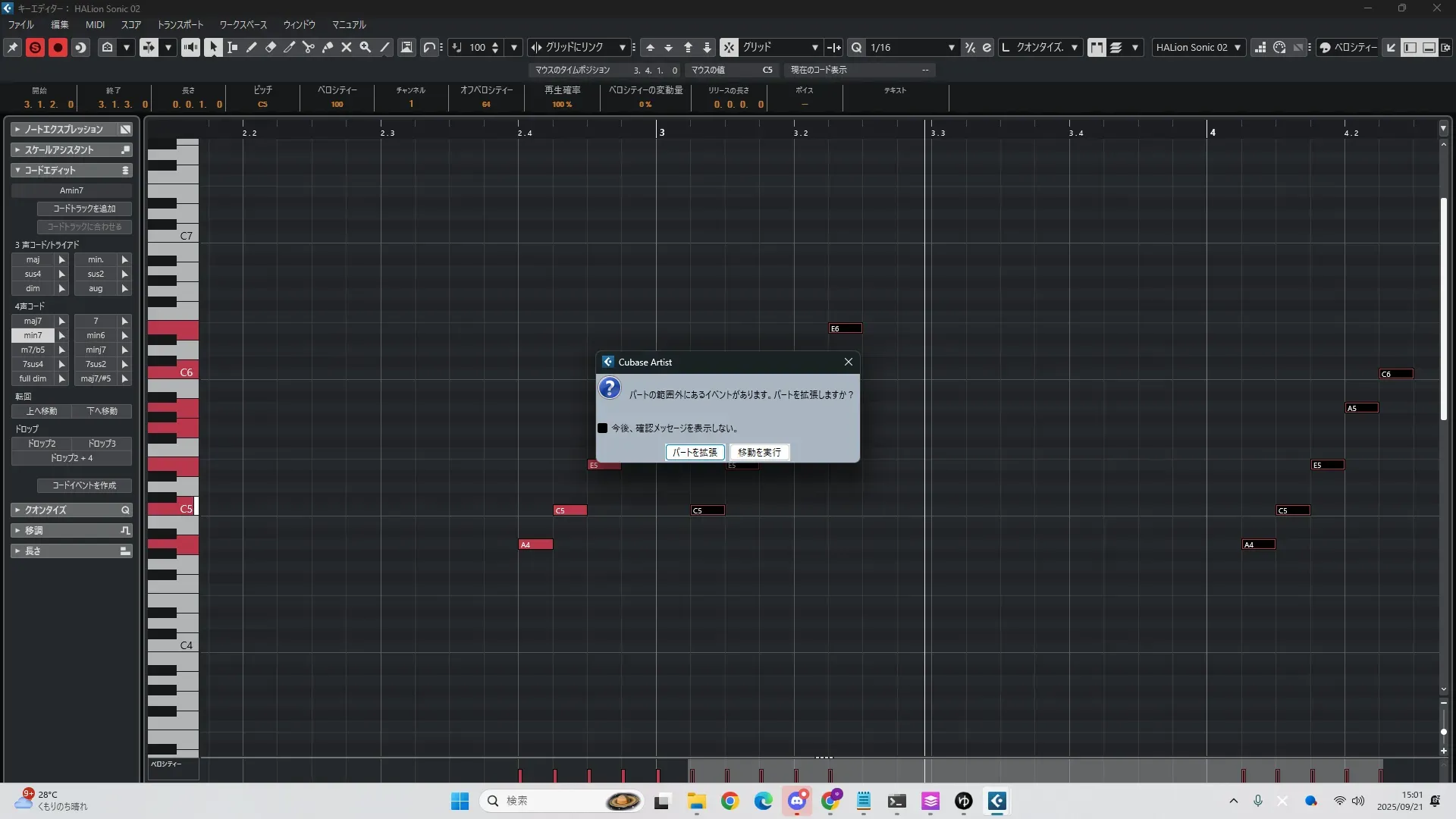Select the Draw pencil tool
This screenshot has width=1456, height=819.
pyautogui.click(x=251, y=47)
